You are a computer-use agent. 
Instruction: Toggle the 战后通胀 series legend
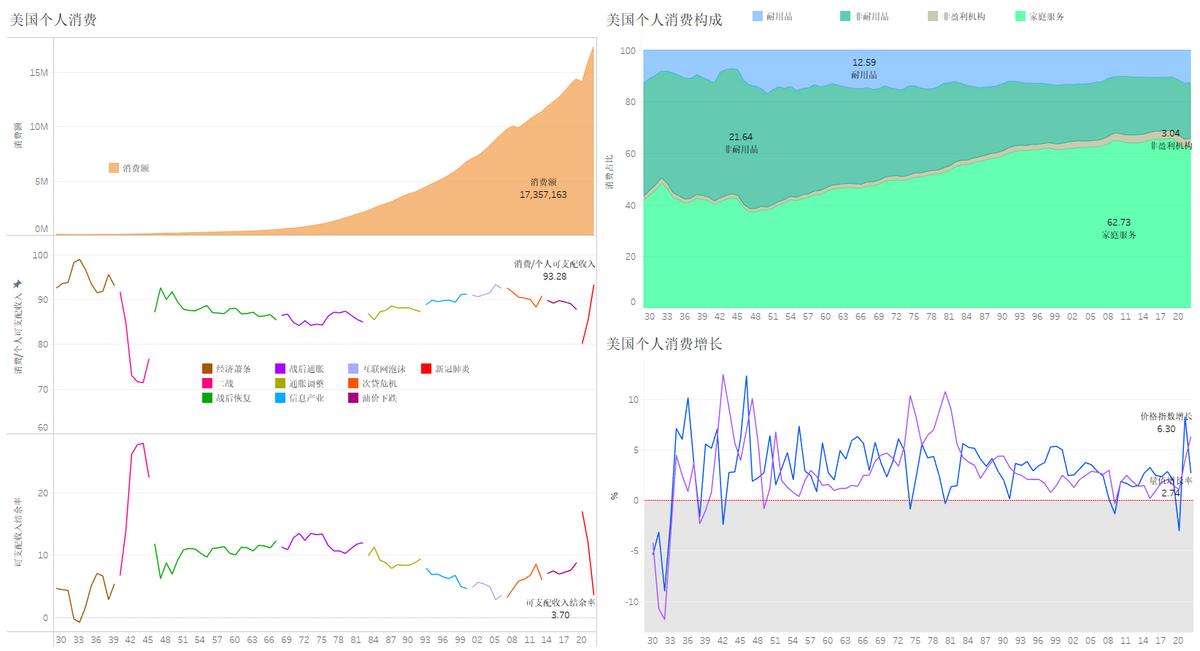(x=280, y=368)
